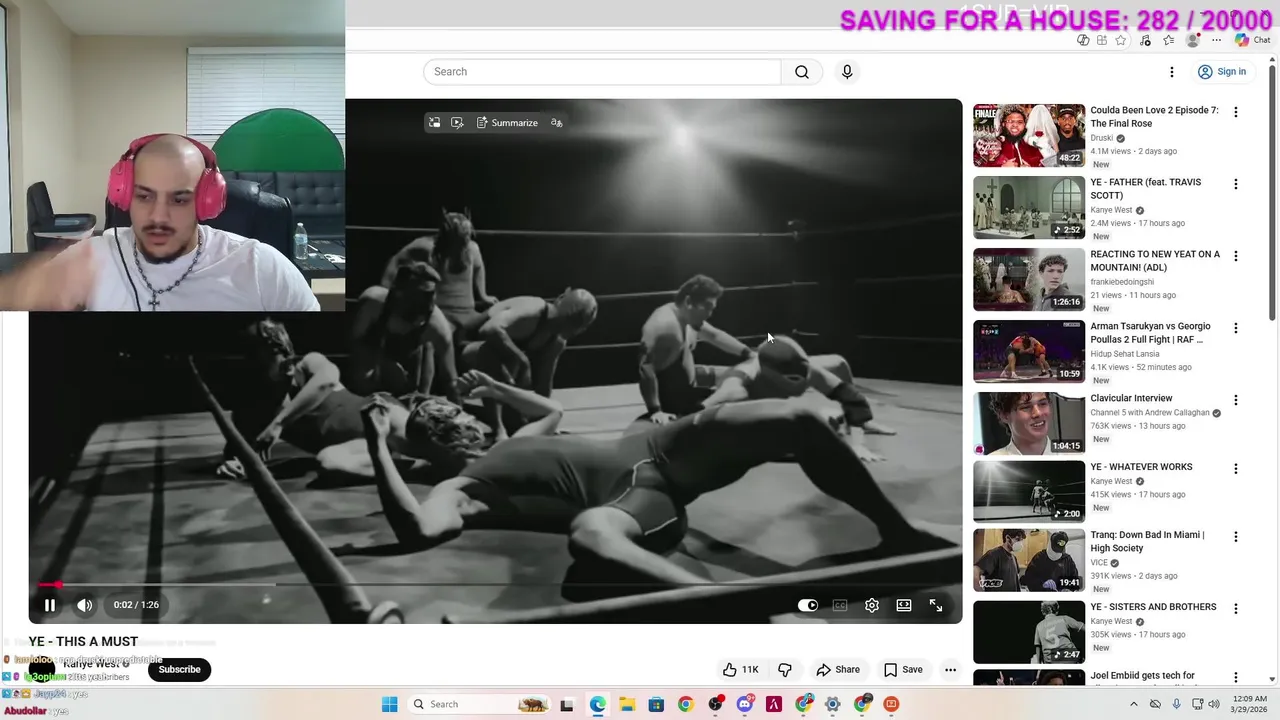Open options menu for Coulda Been Love 2
Viewport: 1280px width, 720px height.
pyautogui.click(x=1236, y=112)
